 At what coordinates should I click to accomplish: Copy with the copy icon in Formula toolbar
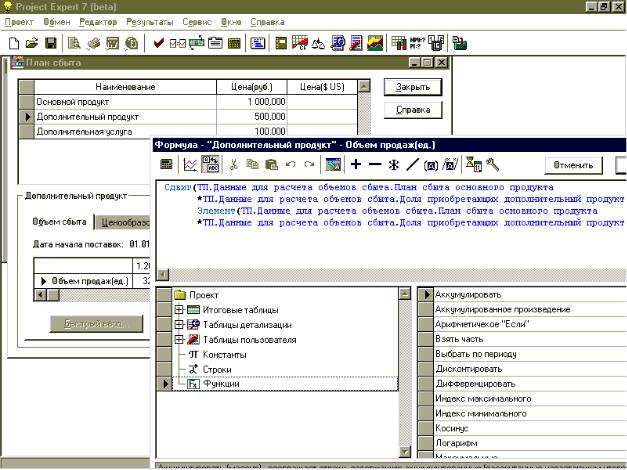[252, 164]
